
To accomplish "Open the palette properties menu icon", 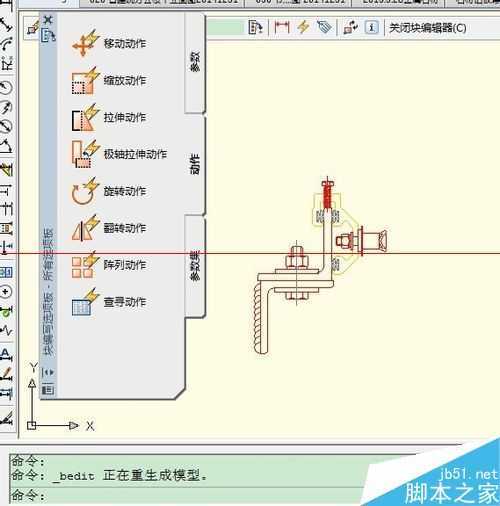I will [48, 389].
